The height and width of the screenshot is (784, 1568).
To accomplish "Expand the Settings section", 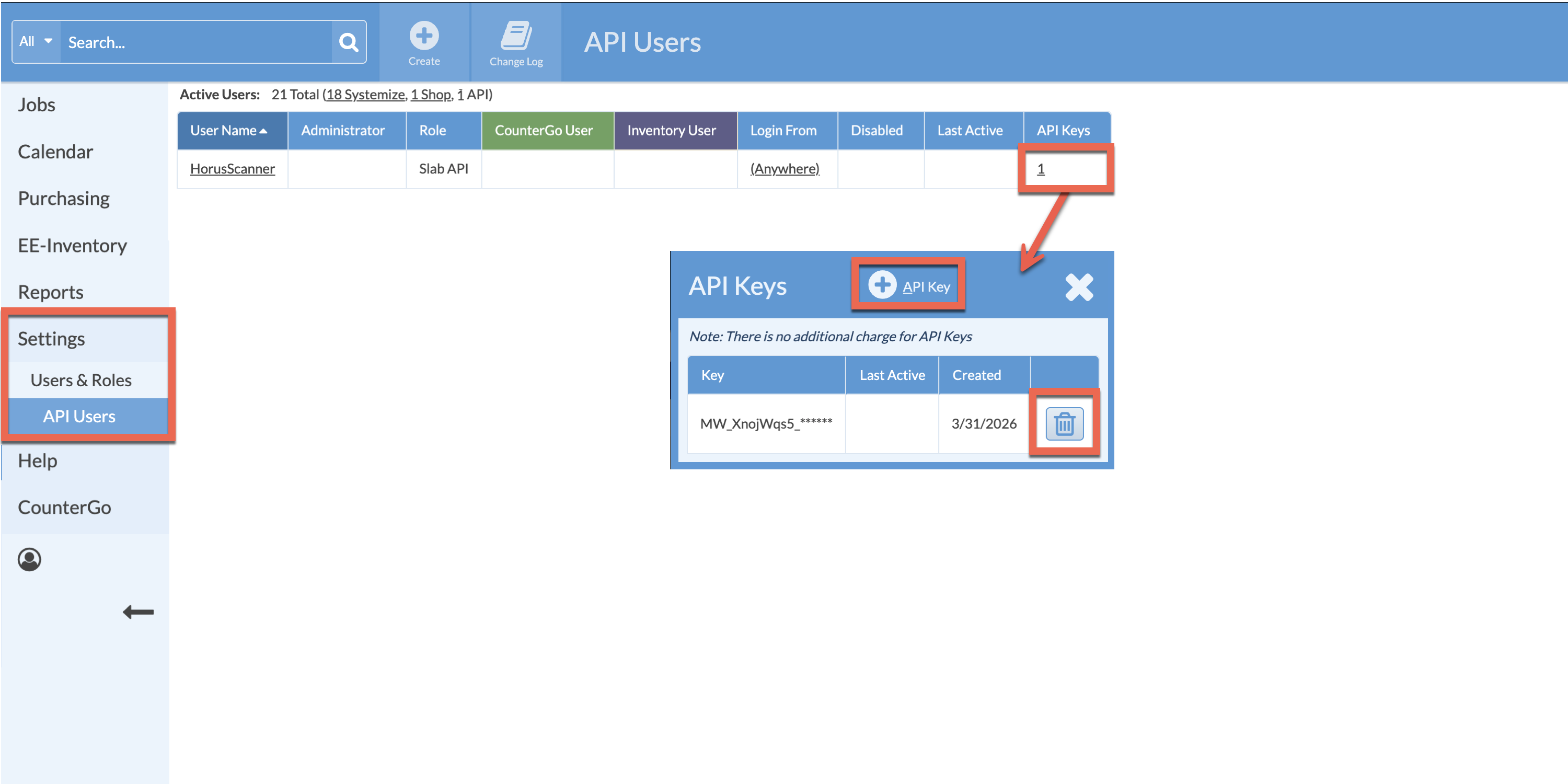I will tap(52, 339).
